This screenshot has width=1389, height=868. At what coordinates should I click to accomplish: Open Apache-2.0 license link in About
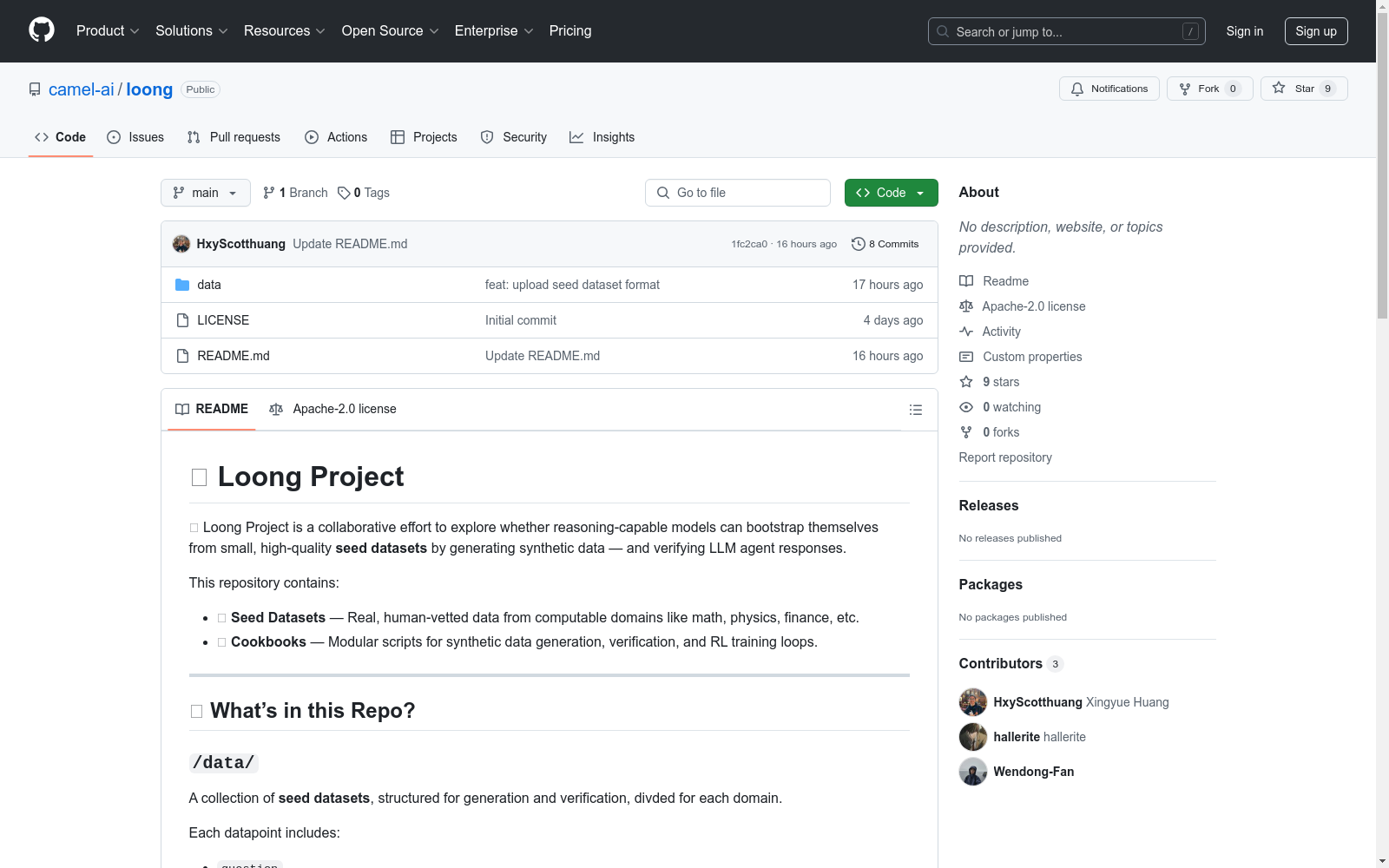pos(1023,306)
